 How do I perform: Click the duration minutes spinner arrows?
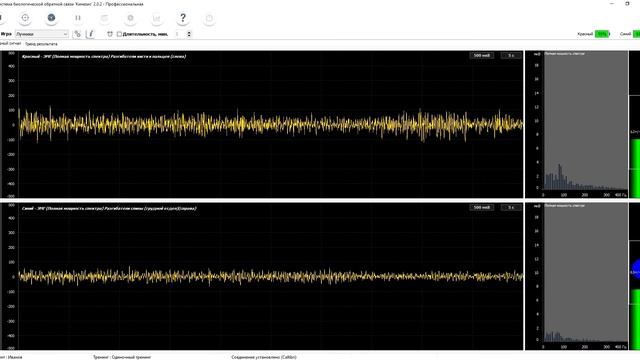click(189, 34)
